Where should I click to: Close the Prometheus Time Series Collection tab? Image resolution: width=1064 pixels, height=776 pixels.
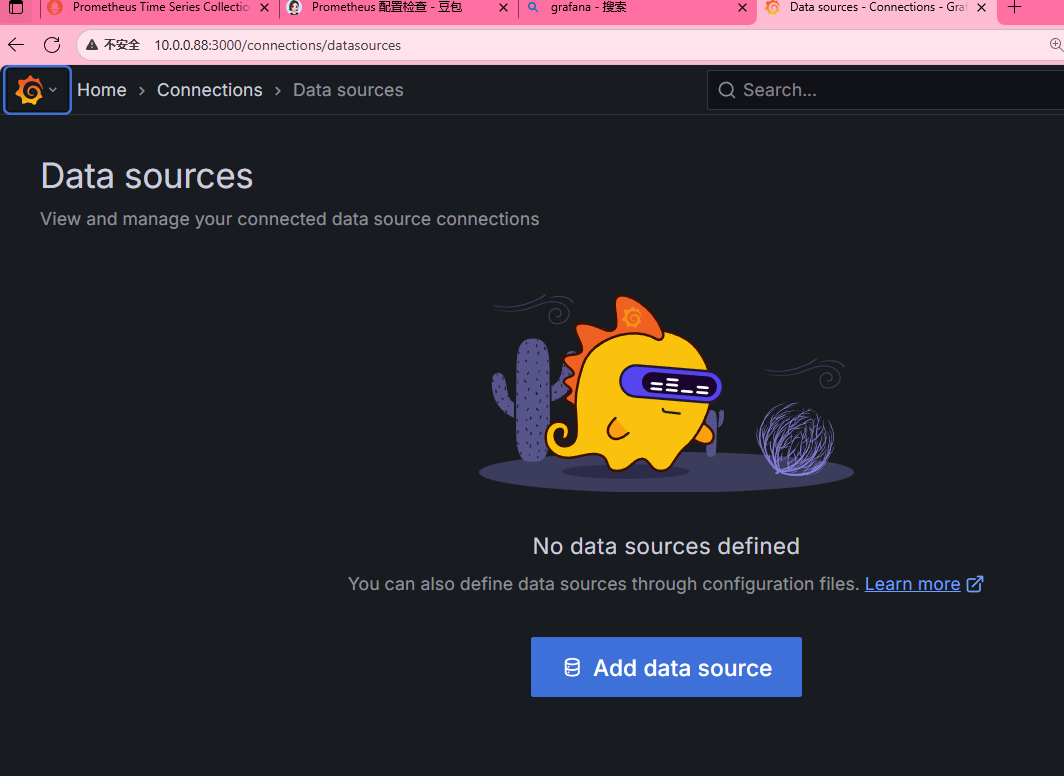click(x=265, y=7)
